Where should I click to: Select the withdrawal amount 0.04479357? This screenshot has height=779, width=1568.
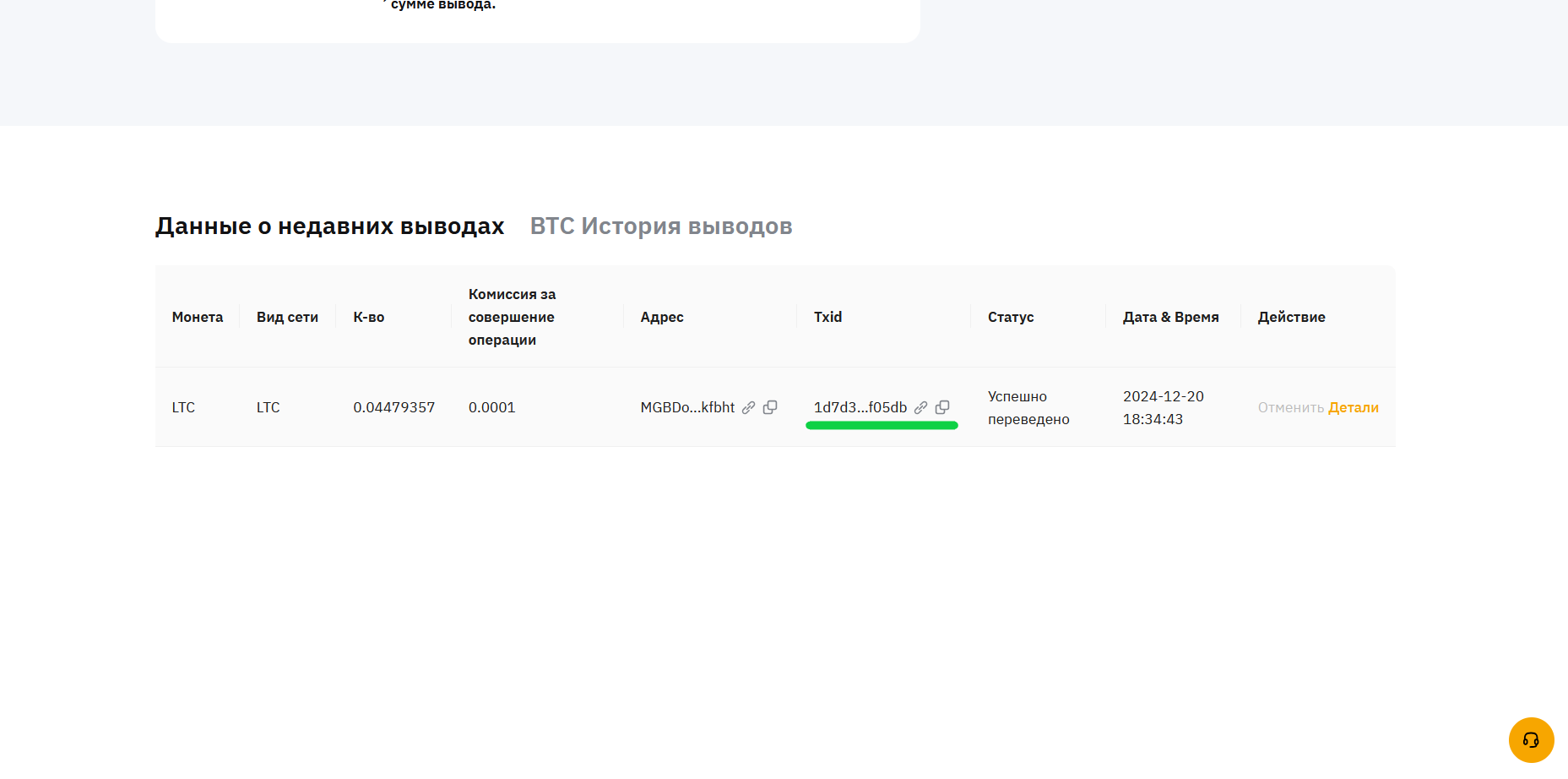point(393,407)
